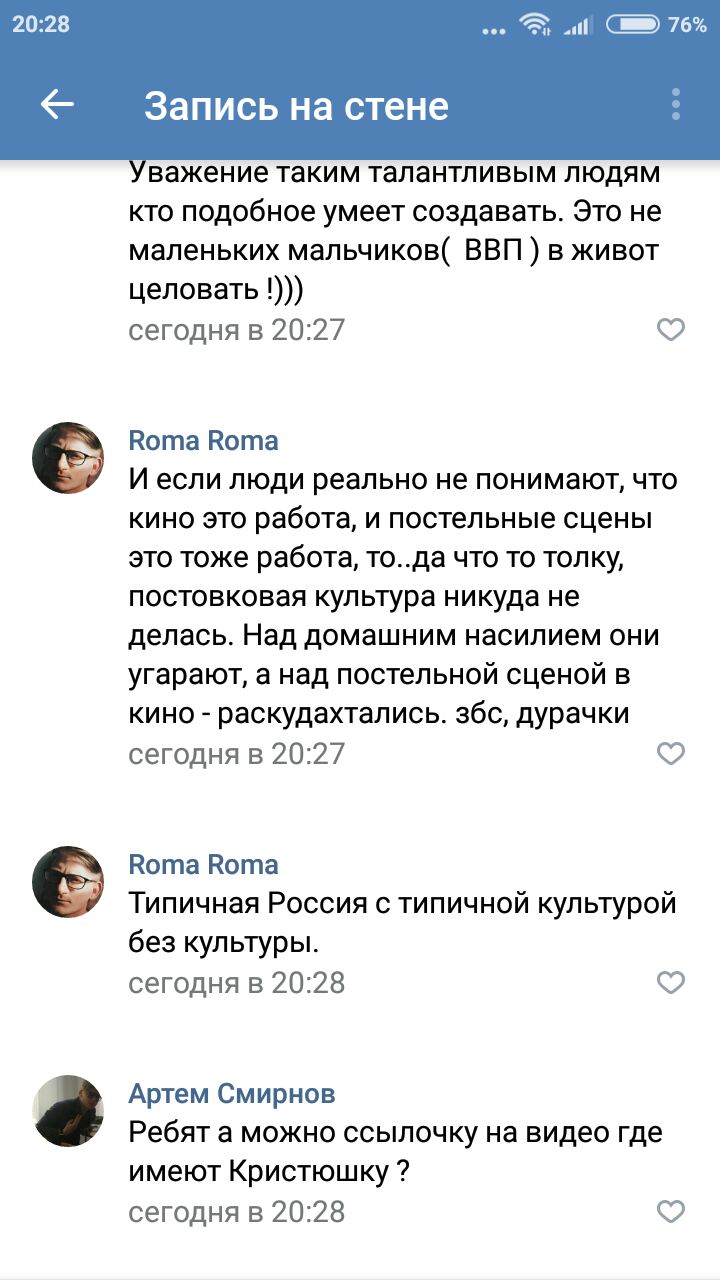Tap timestamp under 'Типичная Россия' comment
The image size is (720, 1280).
[x=237, y=983]
